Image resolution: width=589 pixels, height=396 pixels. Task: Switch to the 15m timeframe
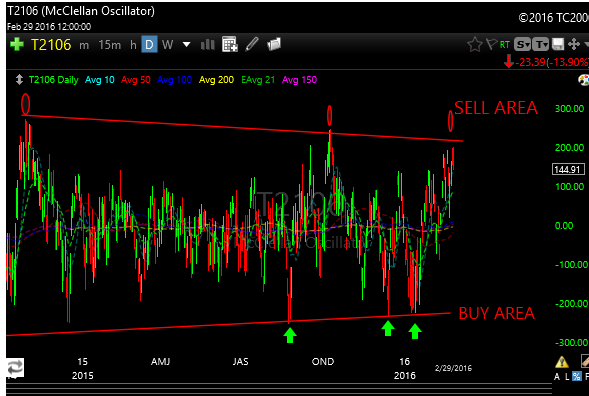coord(110,45)
